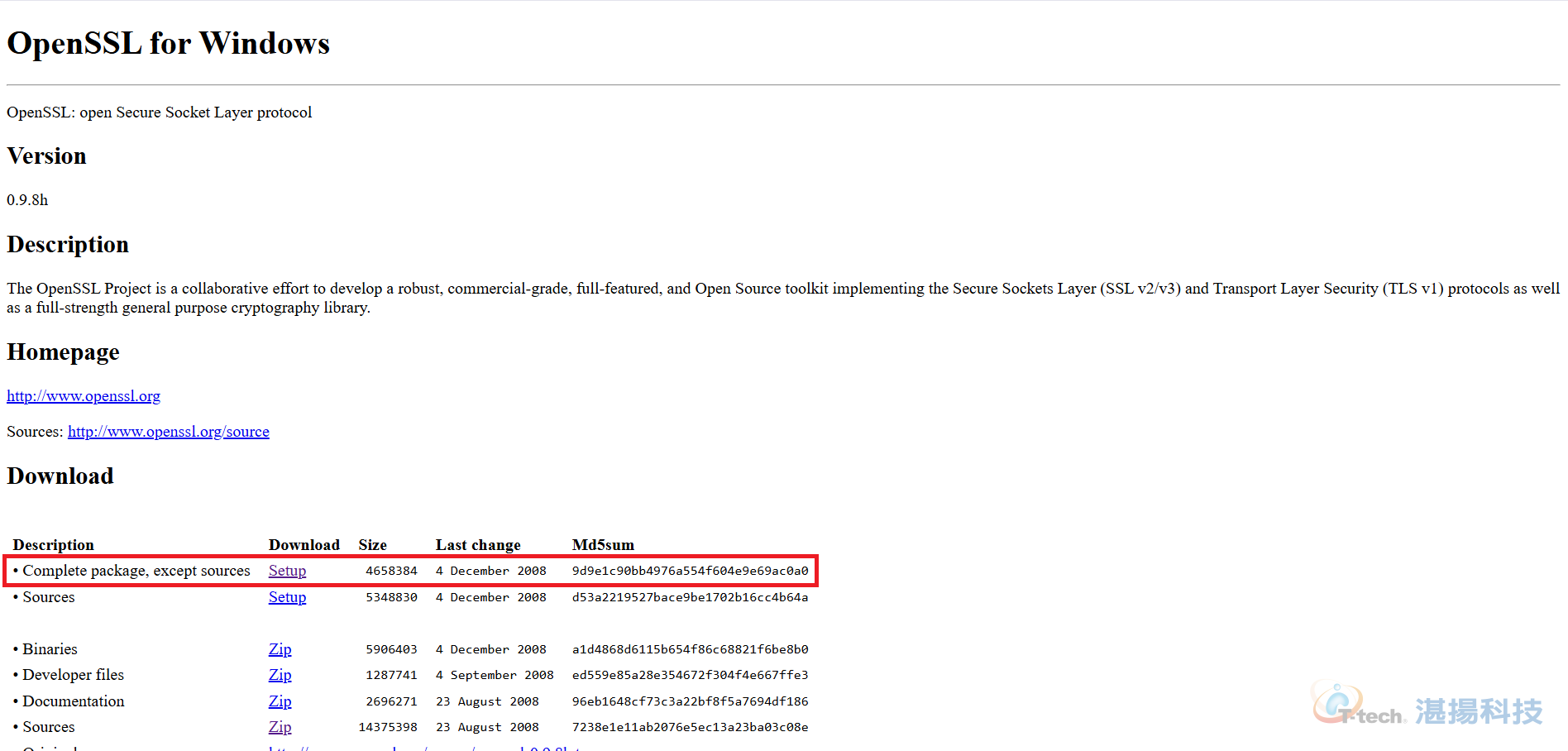
Task: Click 'Complete package, except sources' row label
Action: click(136, 571)
